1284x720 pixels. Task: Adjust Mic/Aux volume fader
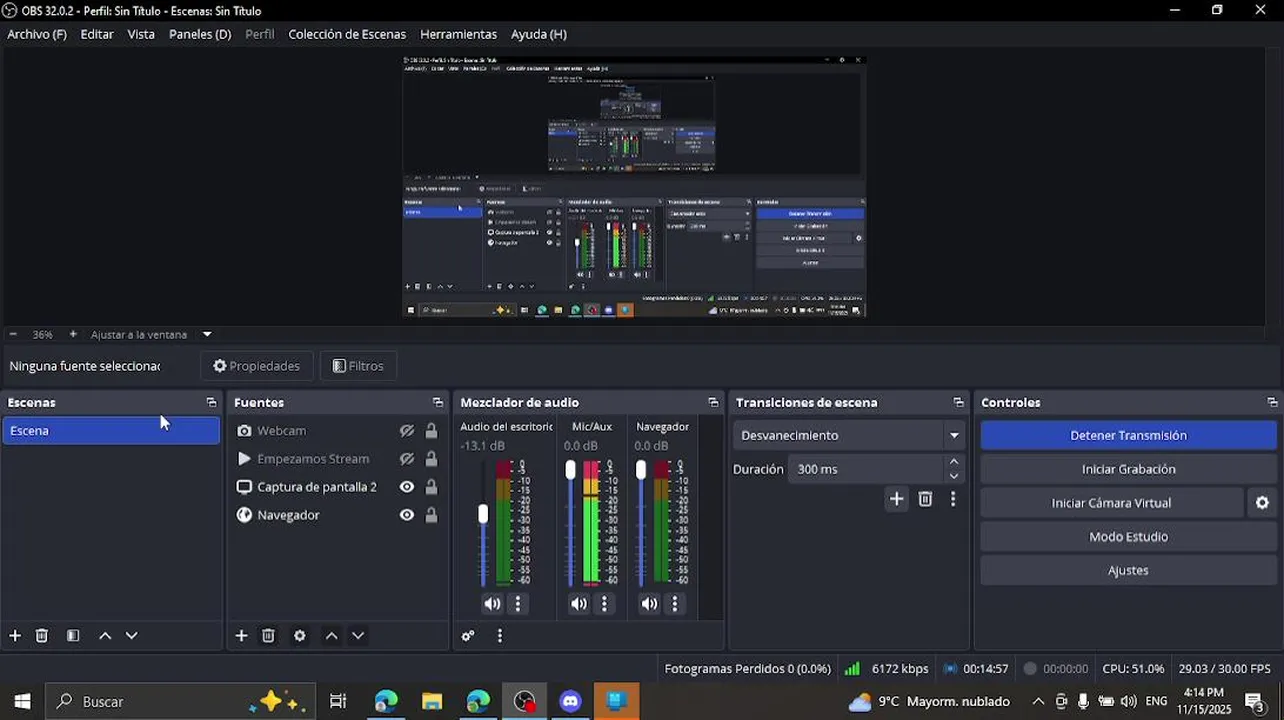pyautogui.click(x=571, y=470)
